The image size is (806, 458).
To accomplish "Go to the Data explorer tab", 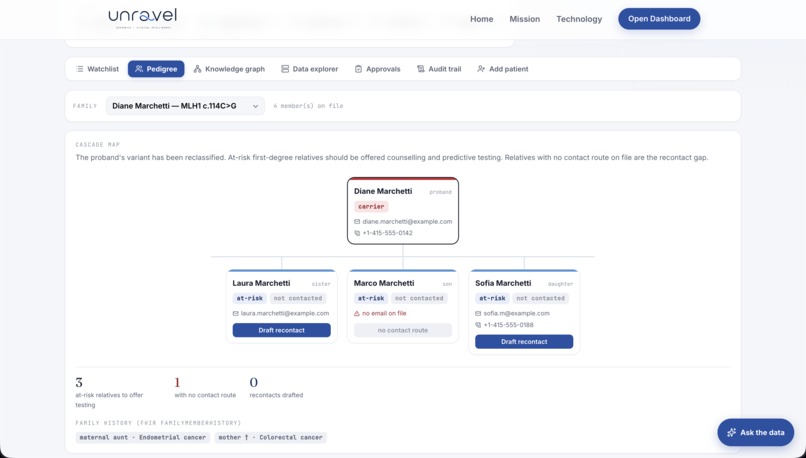I will click(x=309, y=69).
